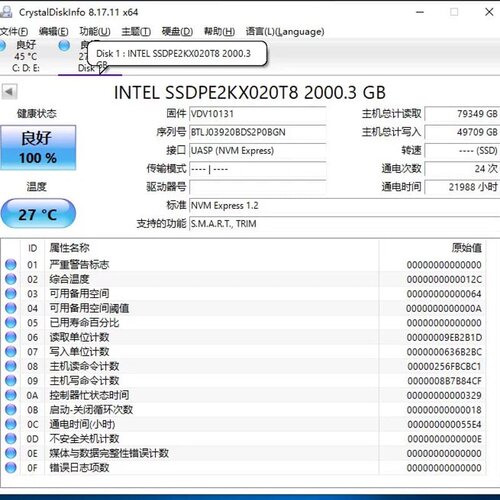Viewport: 500px width, 500px height.
Task: Click the 固件 field VDV10131
Action: [257, 114]
